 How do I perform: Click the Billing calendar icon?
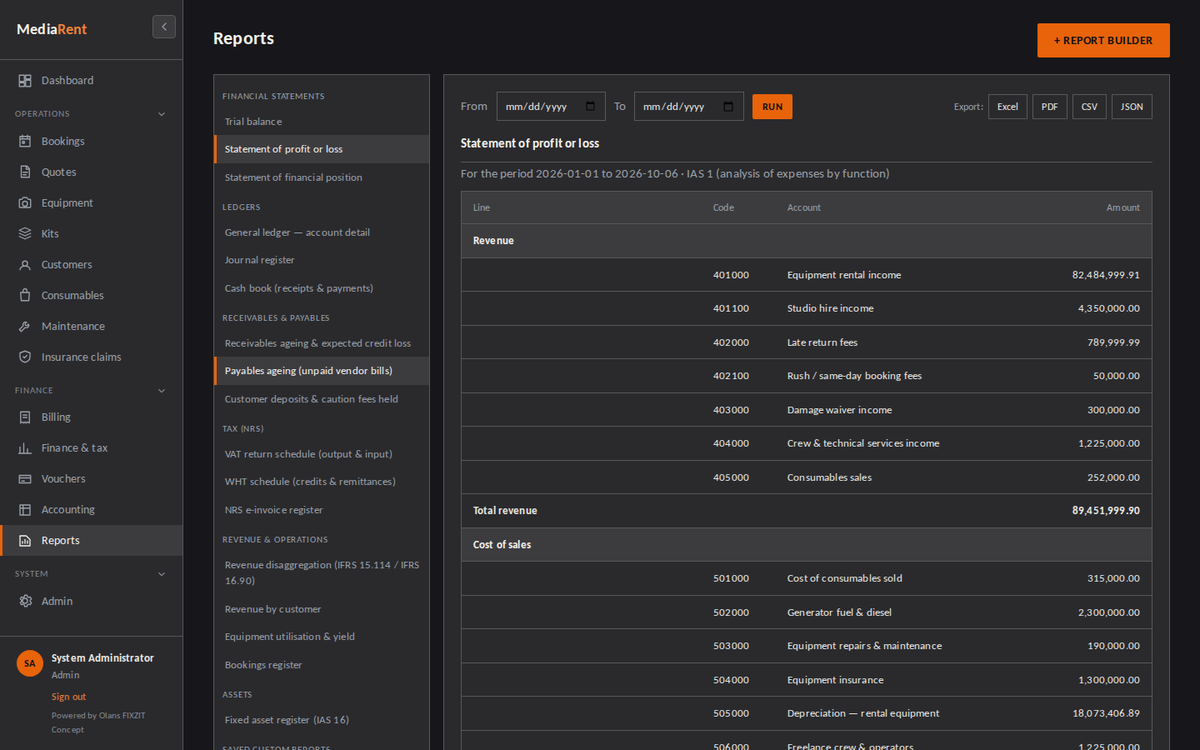click(25, 417)
